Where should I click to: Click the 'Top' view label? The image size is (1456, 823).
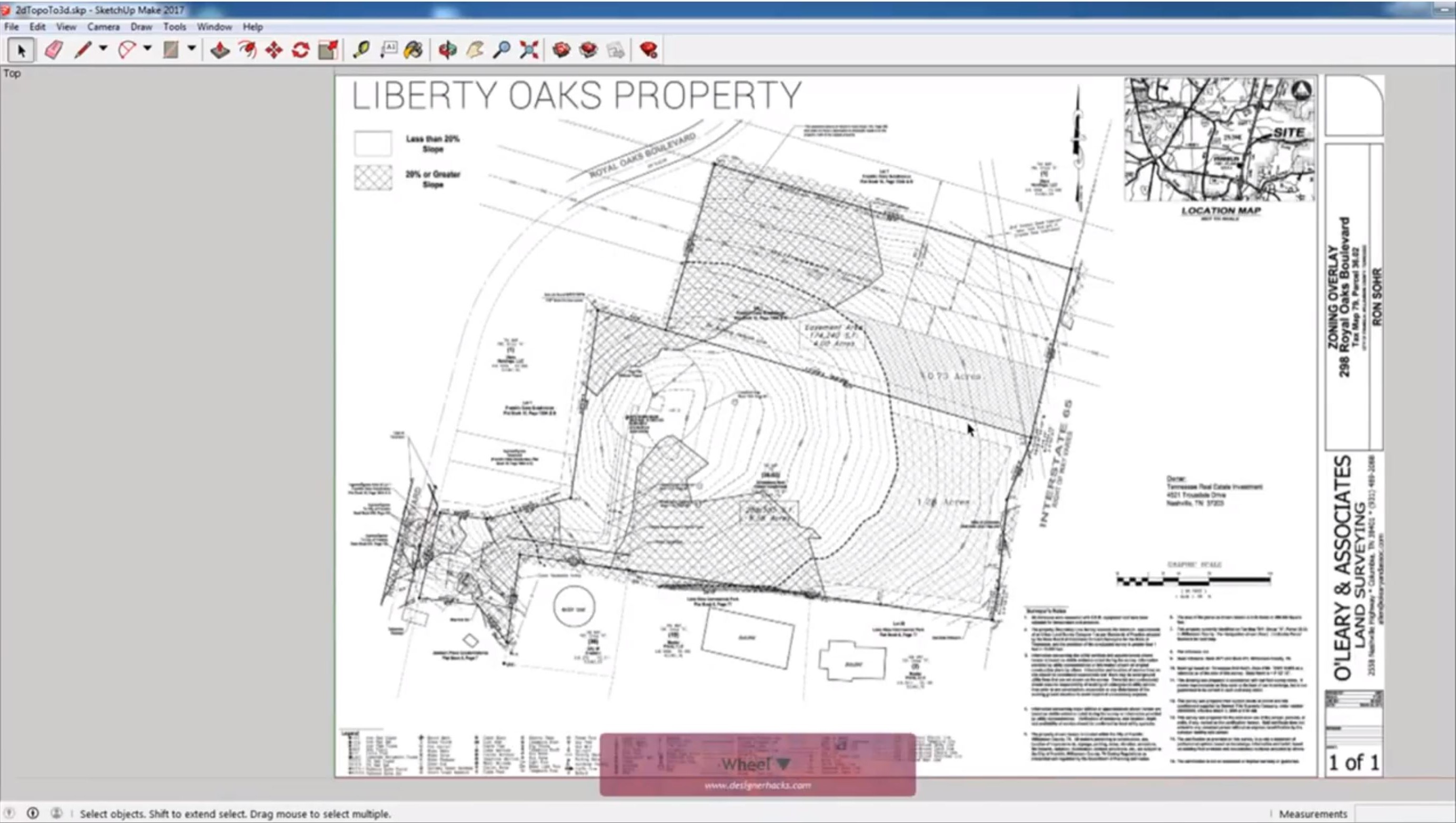[x=12, y=73]
